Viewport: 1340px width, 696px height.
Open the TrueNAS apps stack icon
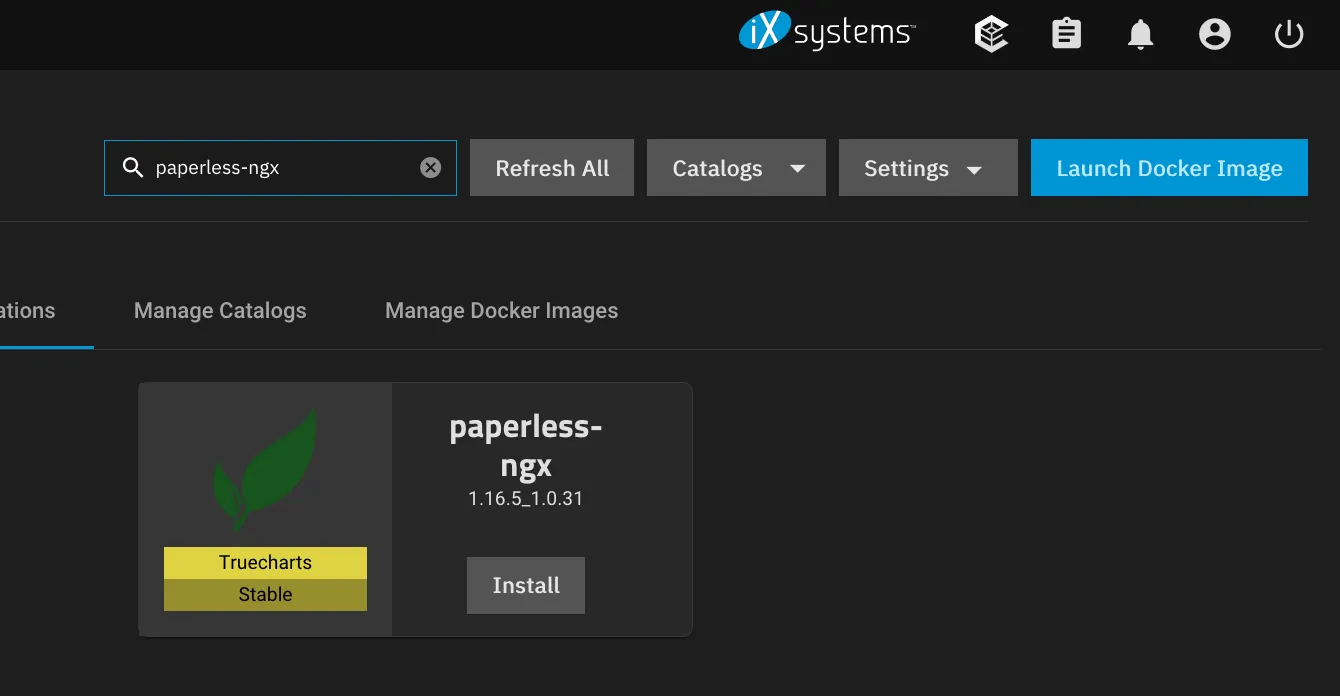coord(990,33)
